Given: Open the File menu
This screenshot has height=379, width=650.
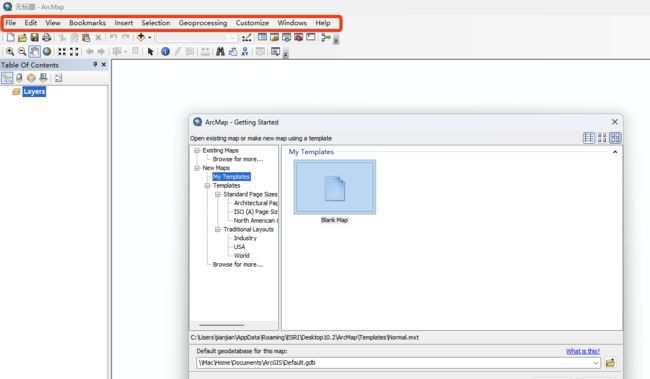Looking at the screenshot, I should click(x=11, y=23).
